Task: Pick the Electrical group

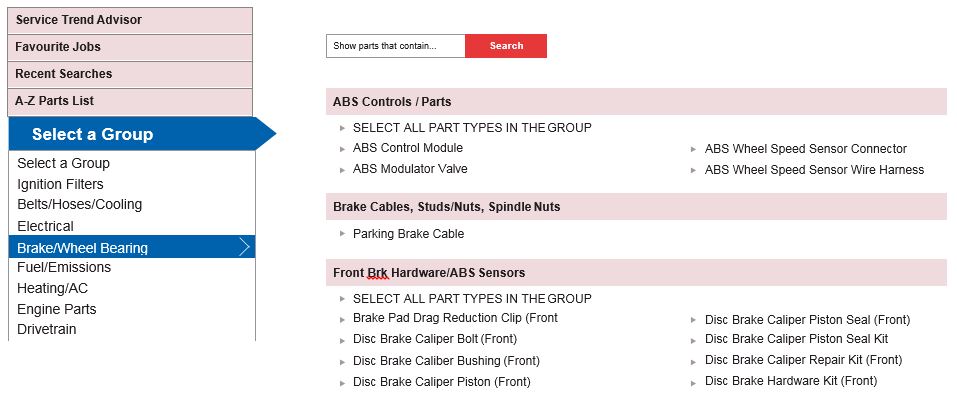Action: tap(45, 226)
